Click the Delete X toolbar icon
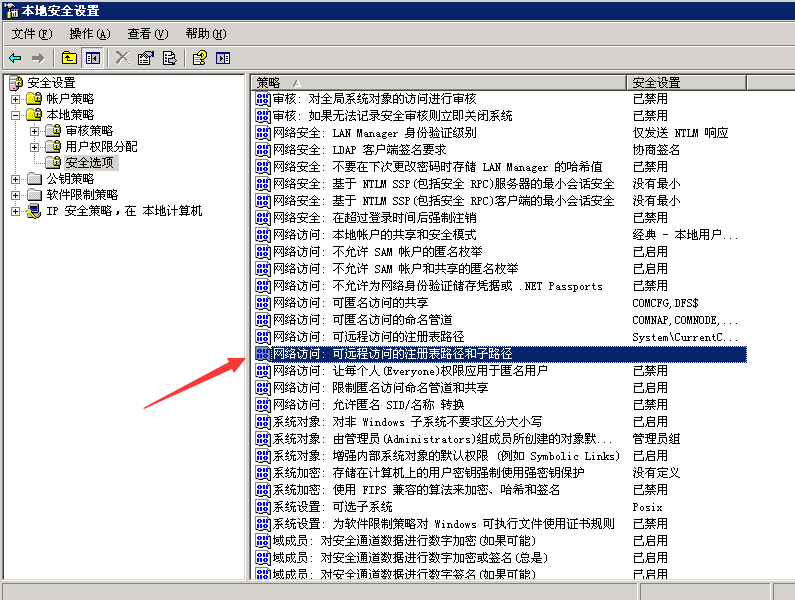 (x=122, y=58)
